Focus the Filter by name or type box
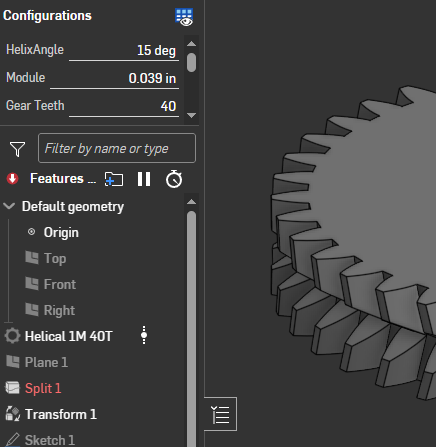The width and height of the screenshot is (436, 447). [x=117, y=148]
